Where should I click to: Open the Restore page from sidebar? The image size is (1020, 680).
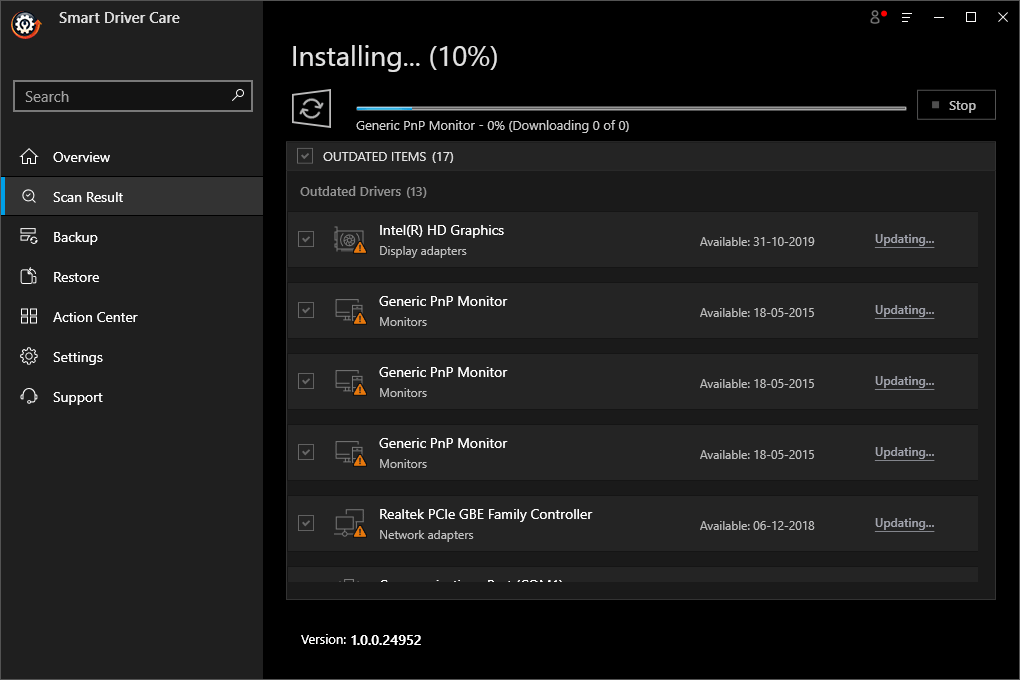tap(76, 277)
